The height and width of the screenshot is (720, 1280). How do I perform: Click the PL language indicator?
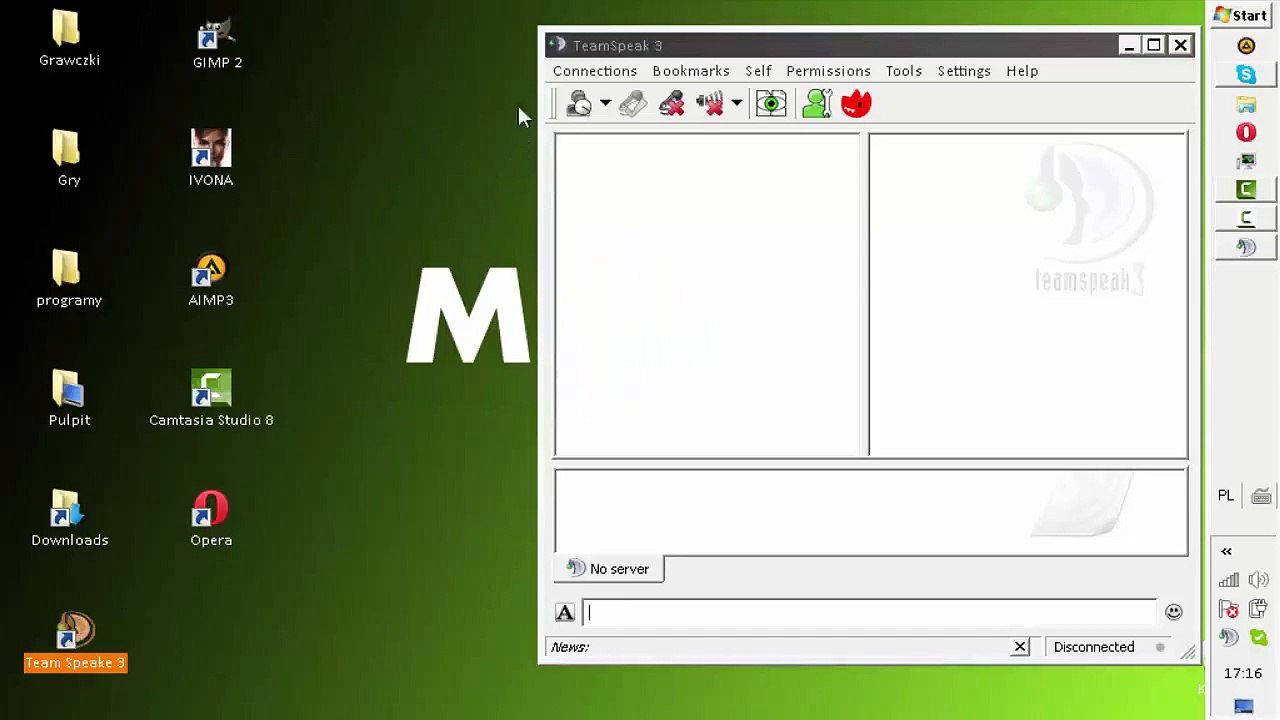[1226, 496]
